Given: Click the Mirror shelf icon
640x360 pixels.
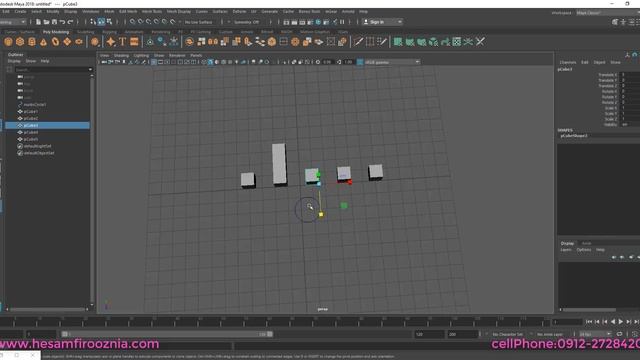Looking at the screenshot, I should (213, 42).
